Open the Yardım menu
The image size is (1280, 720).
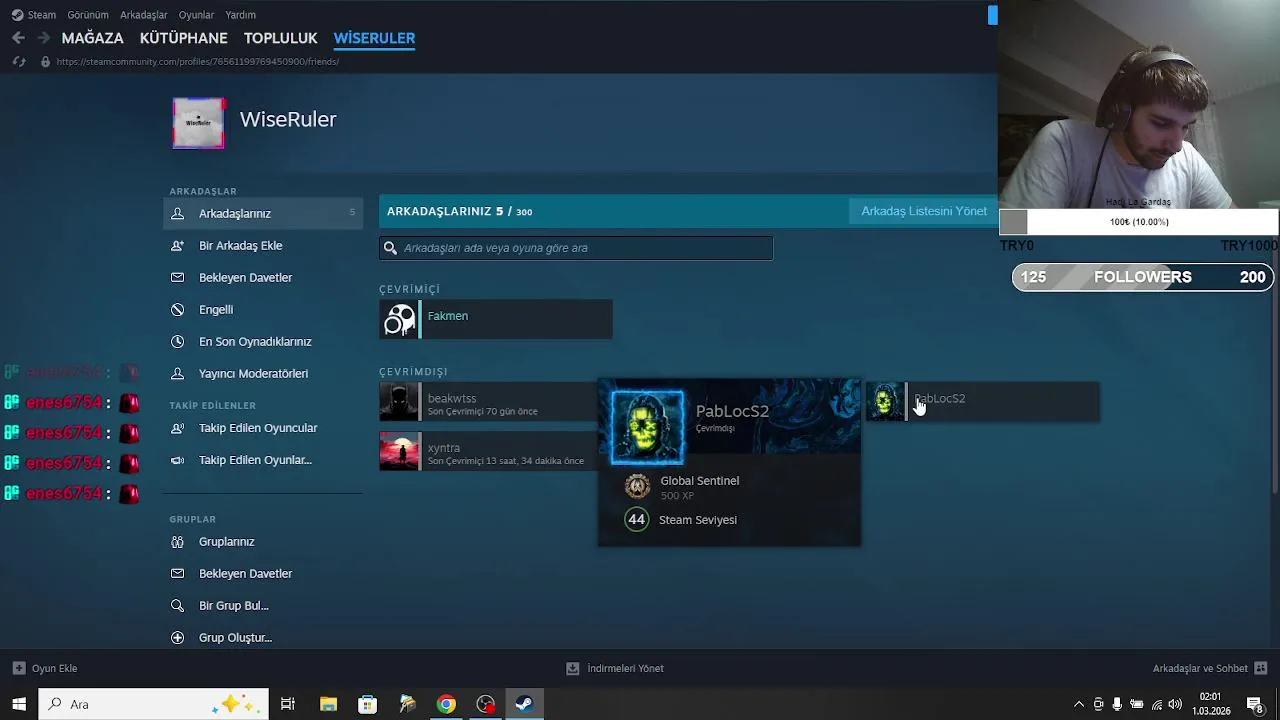[240, 15]
